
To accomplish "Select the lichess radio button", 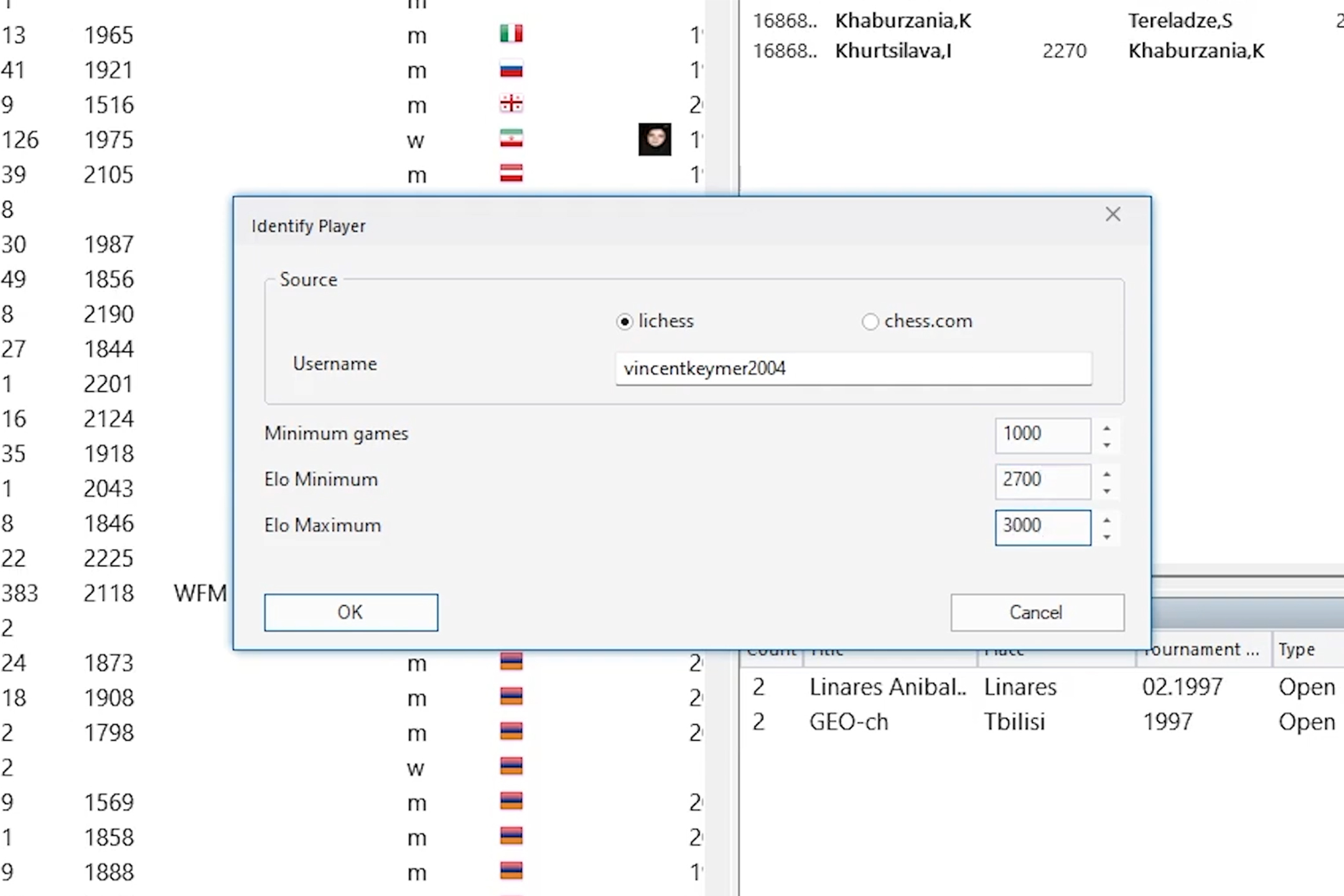I will pyautogui.click(x=624, y=322).
